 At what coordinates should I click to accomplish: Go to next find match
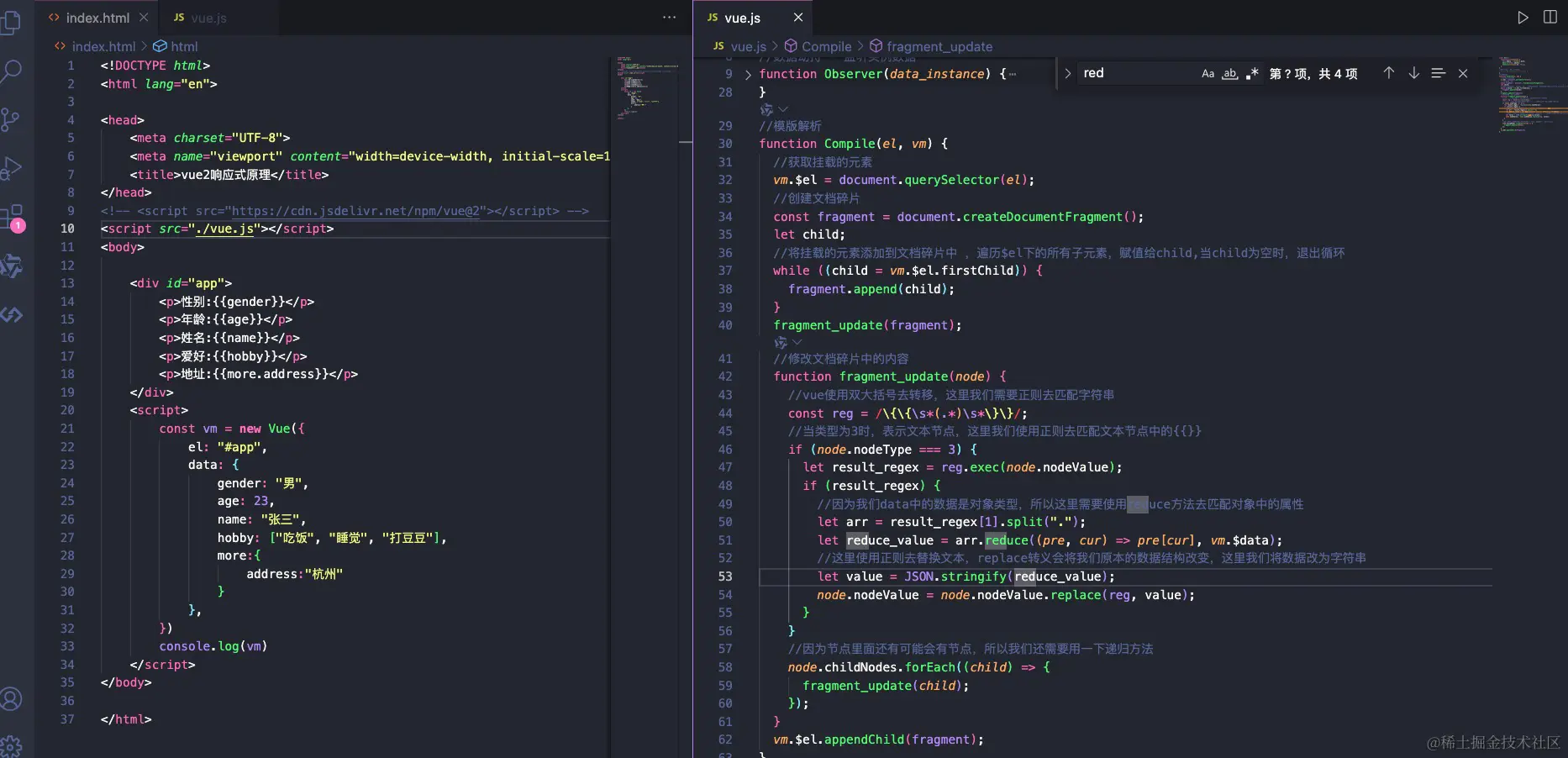click(1414, 73)
